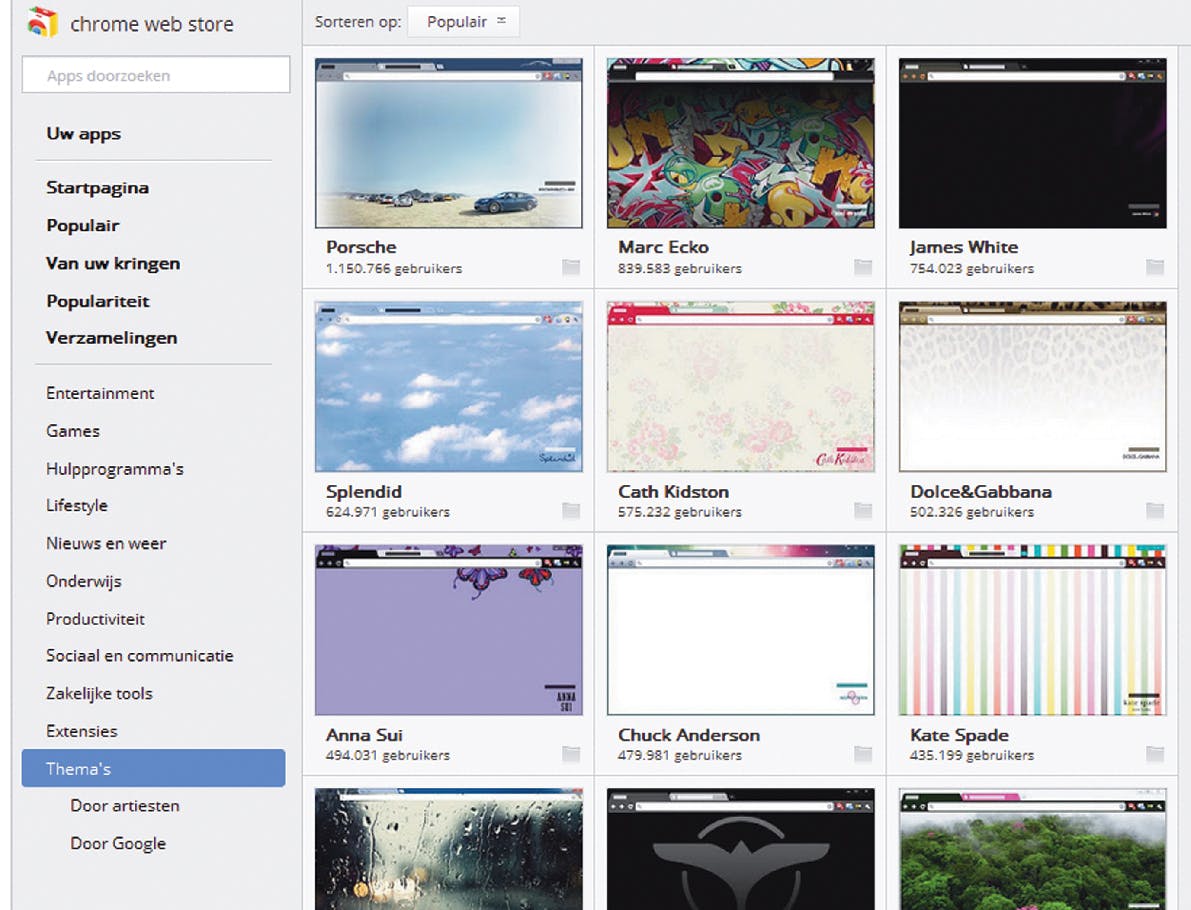Open Verzamelingen section
This screenshot has width=1191, height=910.
pos(112,338)
